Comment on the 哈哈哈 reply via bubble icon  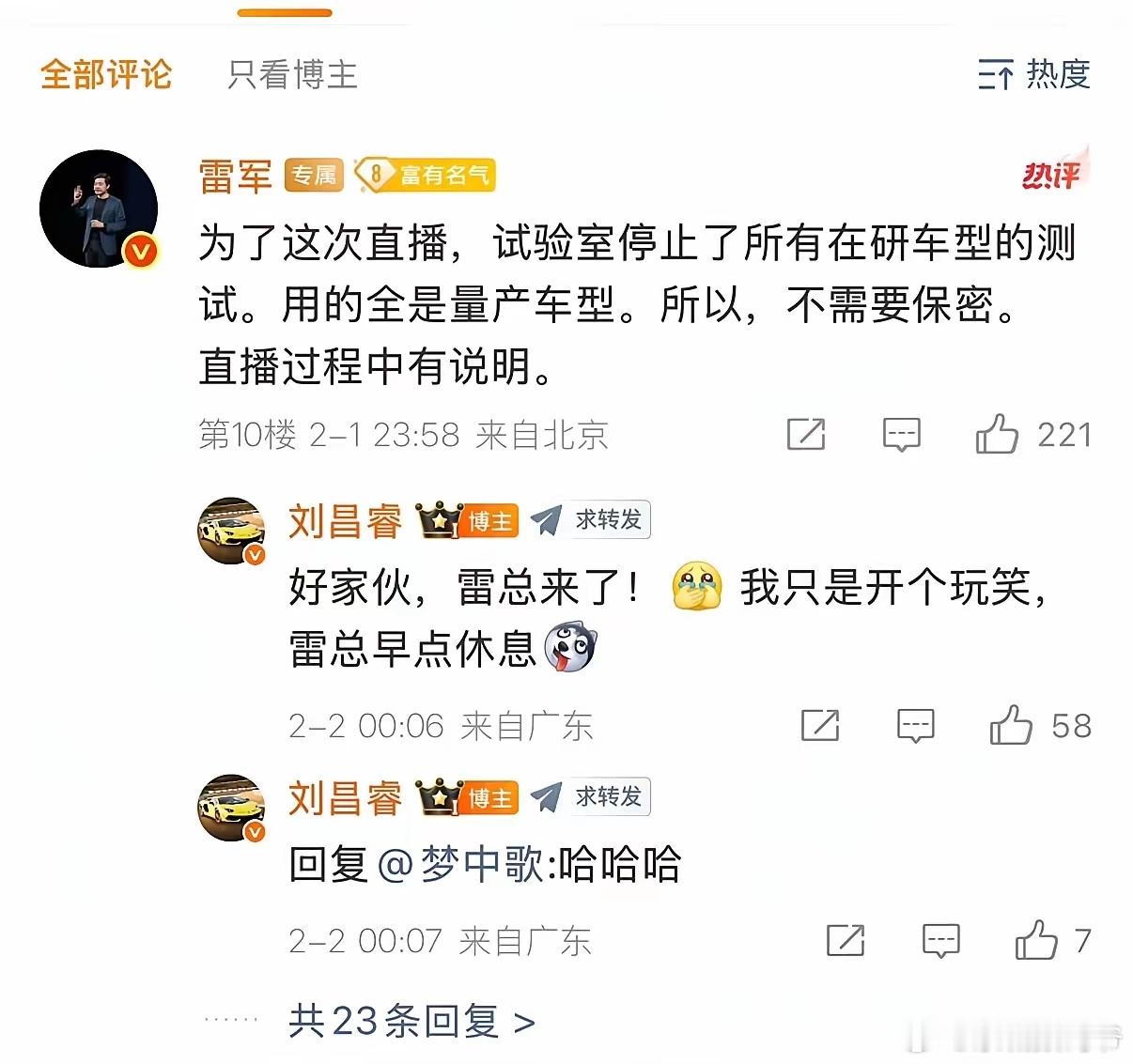pyautogui.click(x=940, y=941)
